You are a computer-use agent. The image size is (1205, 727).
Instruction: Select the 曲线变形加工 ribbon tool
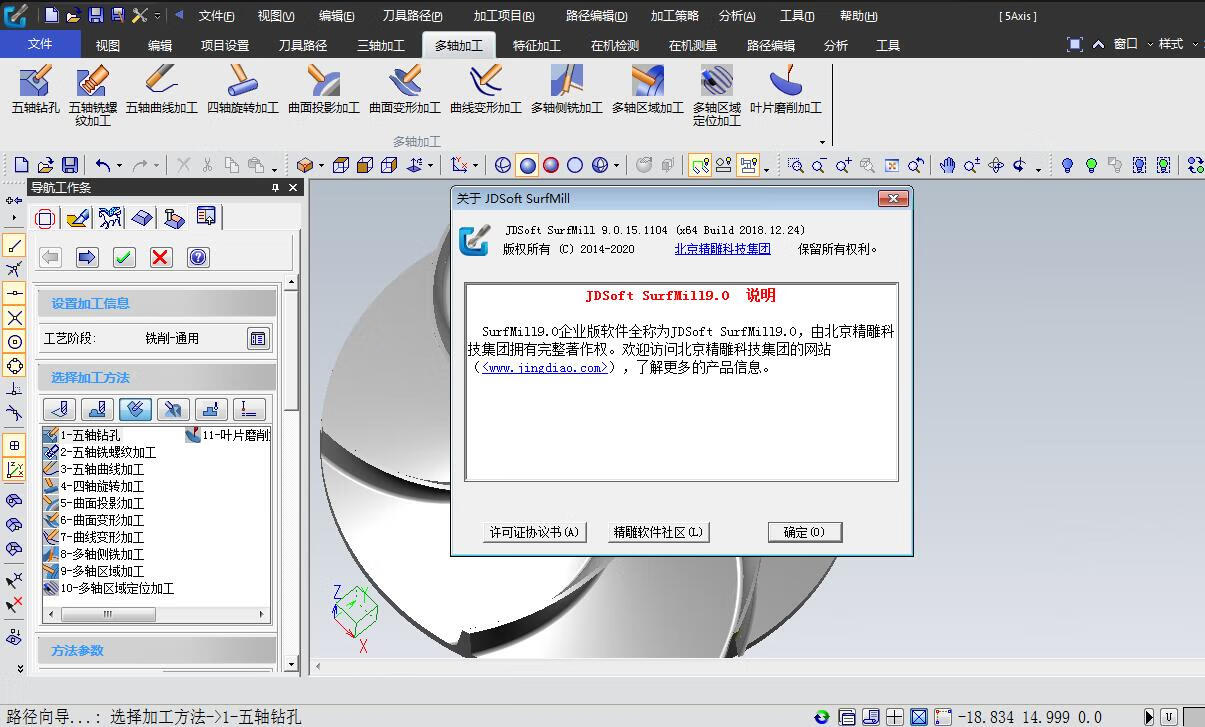click(x=486, y=90)
